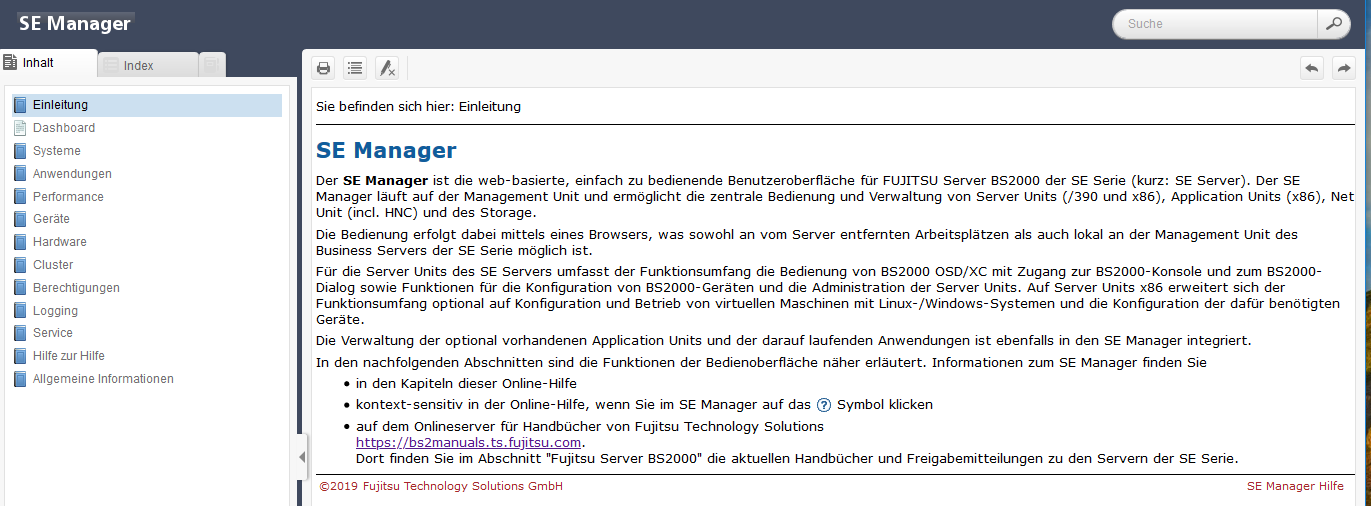Click the breadcrumb 'Sie befinden sich hier: Einleitung'
The width and height of the screenshot is (1371, 506).
click(x=418, y=106)
